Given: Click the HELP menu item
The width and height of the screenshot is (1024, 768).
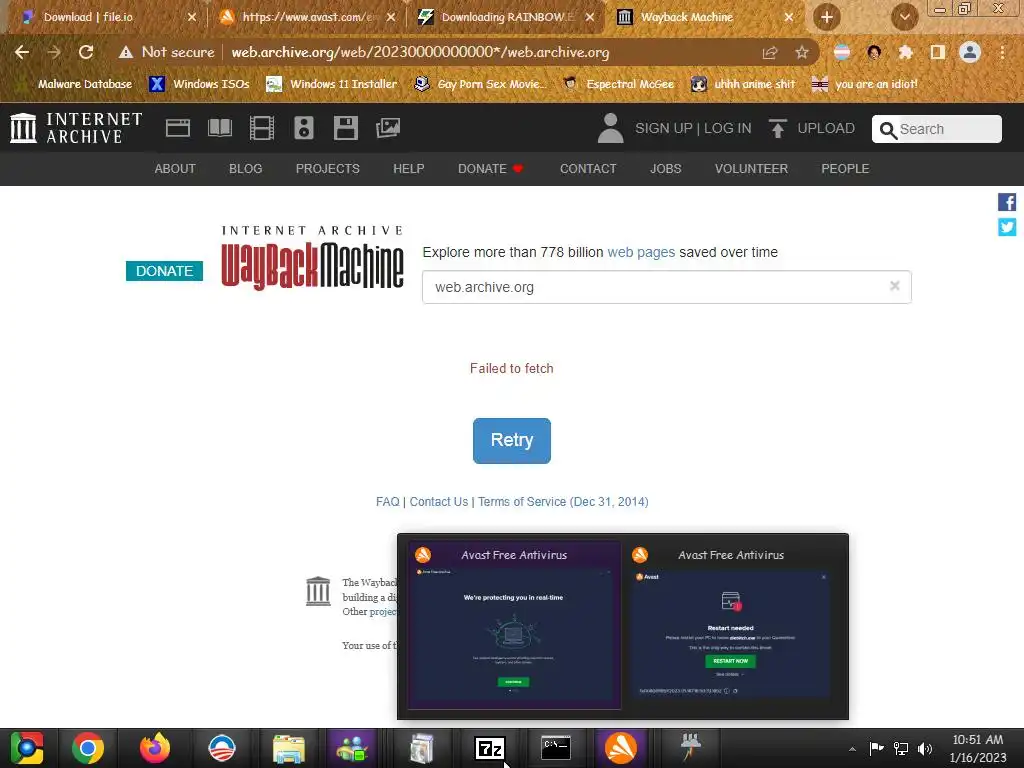Looking at the screenshot, I should click(409, 168).
